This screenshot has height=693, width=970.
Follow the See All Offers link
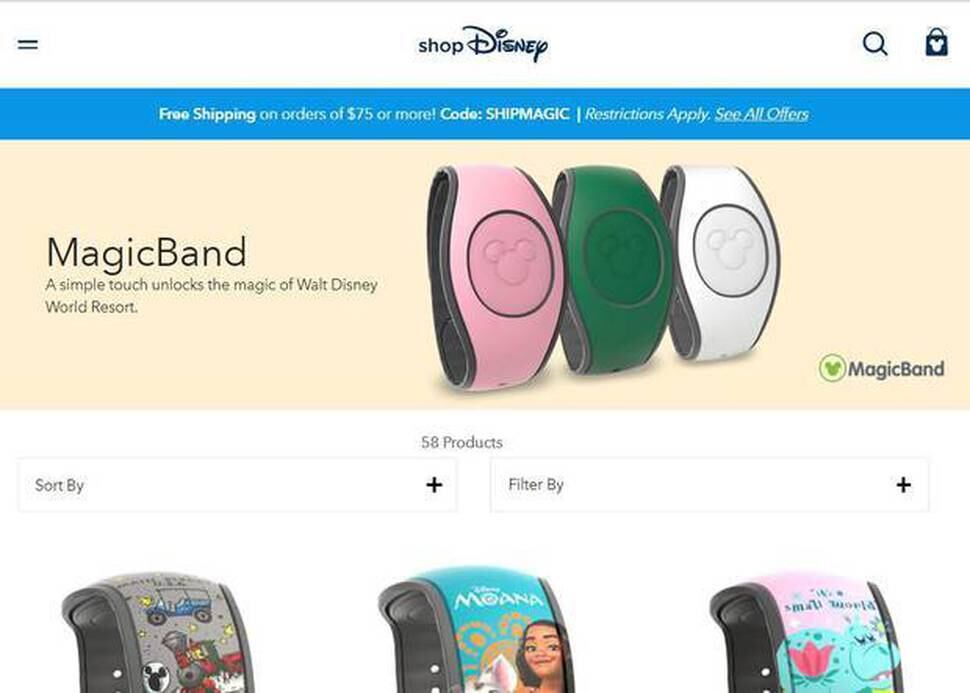pyautogui.click(x=762, y=114)
